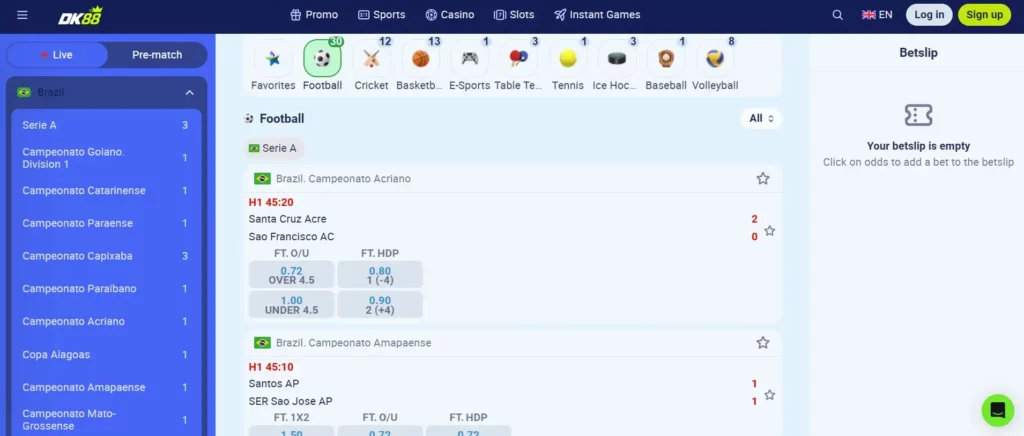Screen dimensions: 1024x436
Task: Open Campeonato Catarinense in sidebar
Action: pos(105,191)
